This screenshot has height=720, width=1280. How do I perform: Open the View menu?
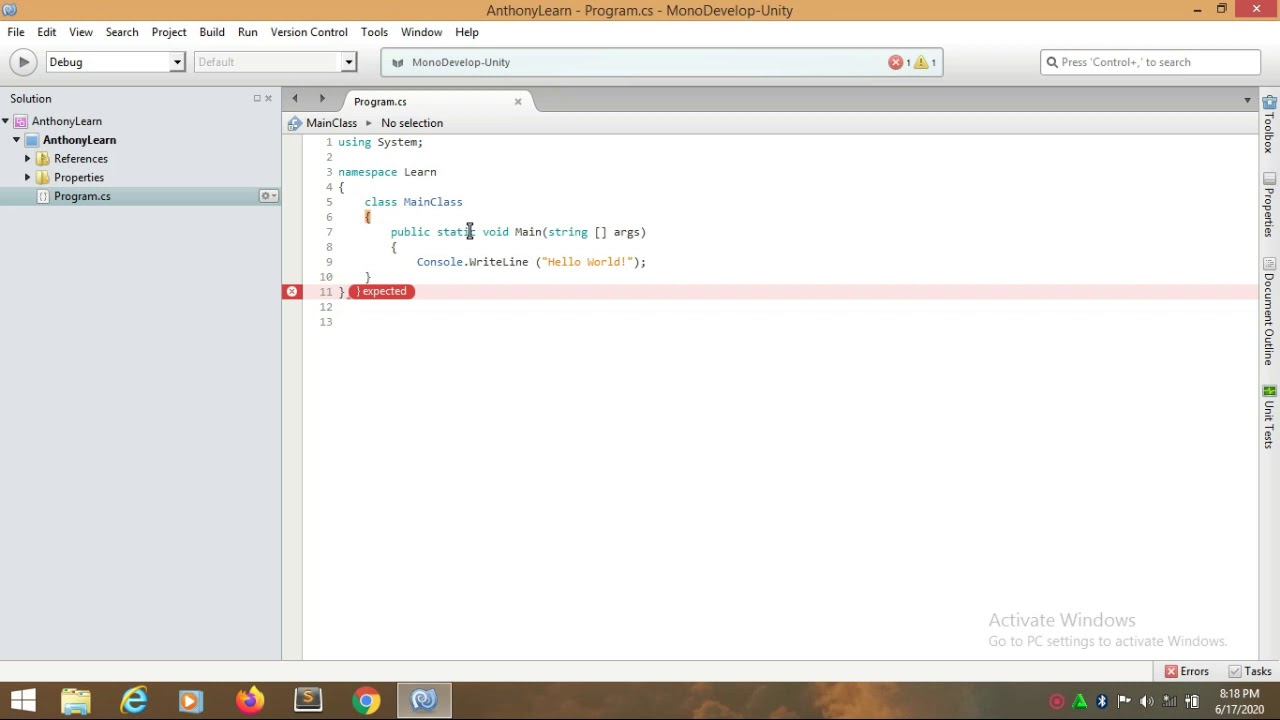pos(81,32)
